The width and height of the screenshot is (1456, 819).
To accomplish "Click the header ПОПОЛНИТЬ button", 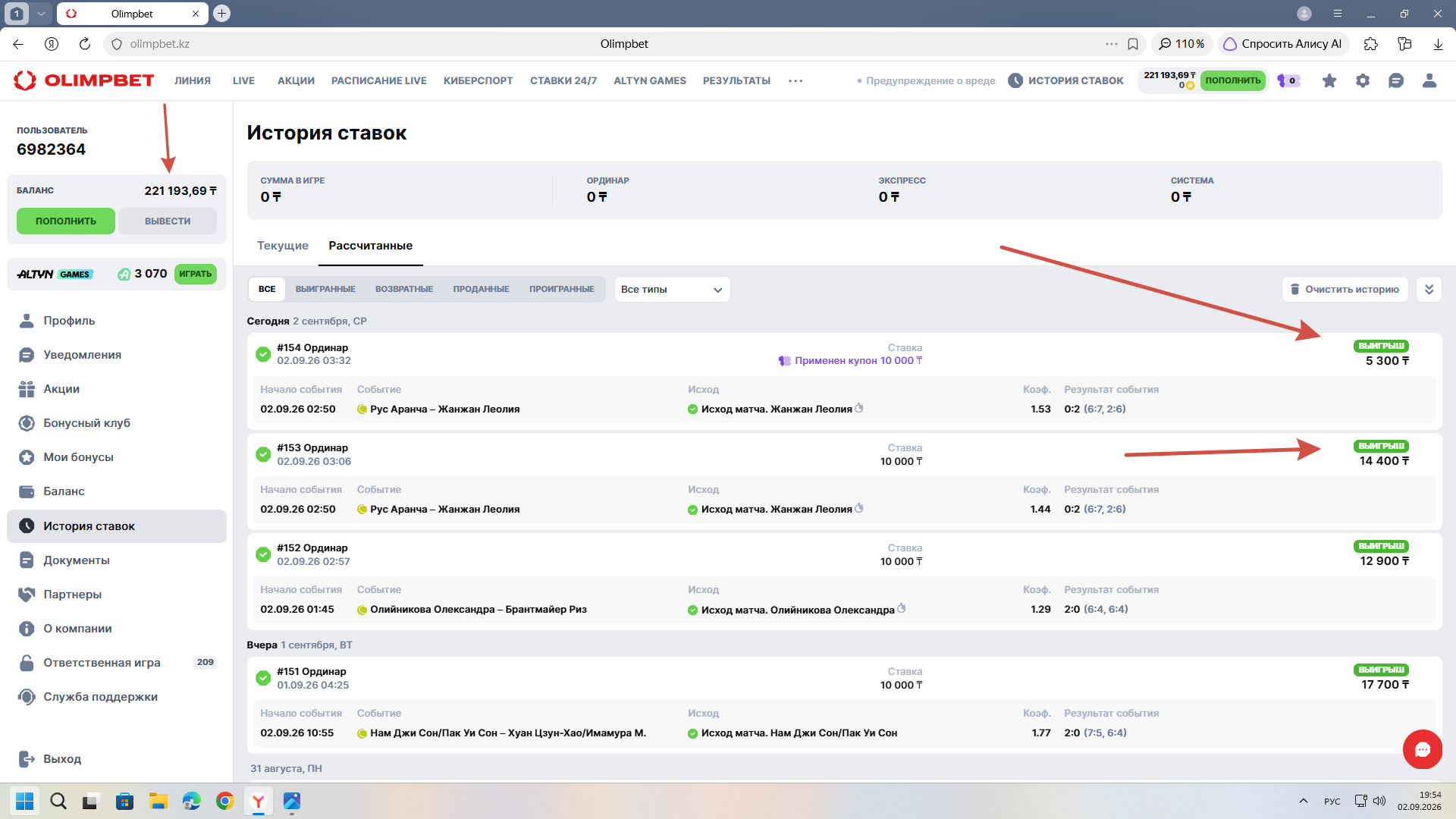I will point(1233,80).
